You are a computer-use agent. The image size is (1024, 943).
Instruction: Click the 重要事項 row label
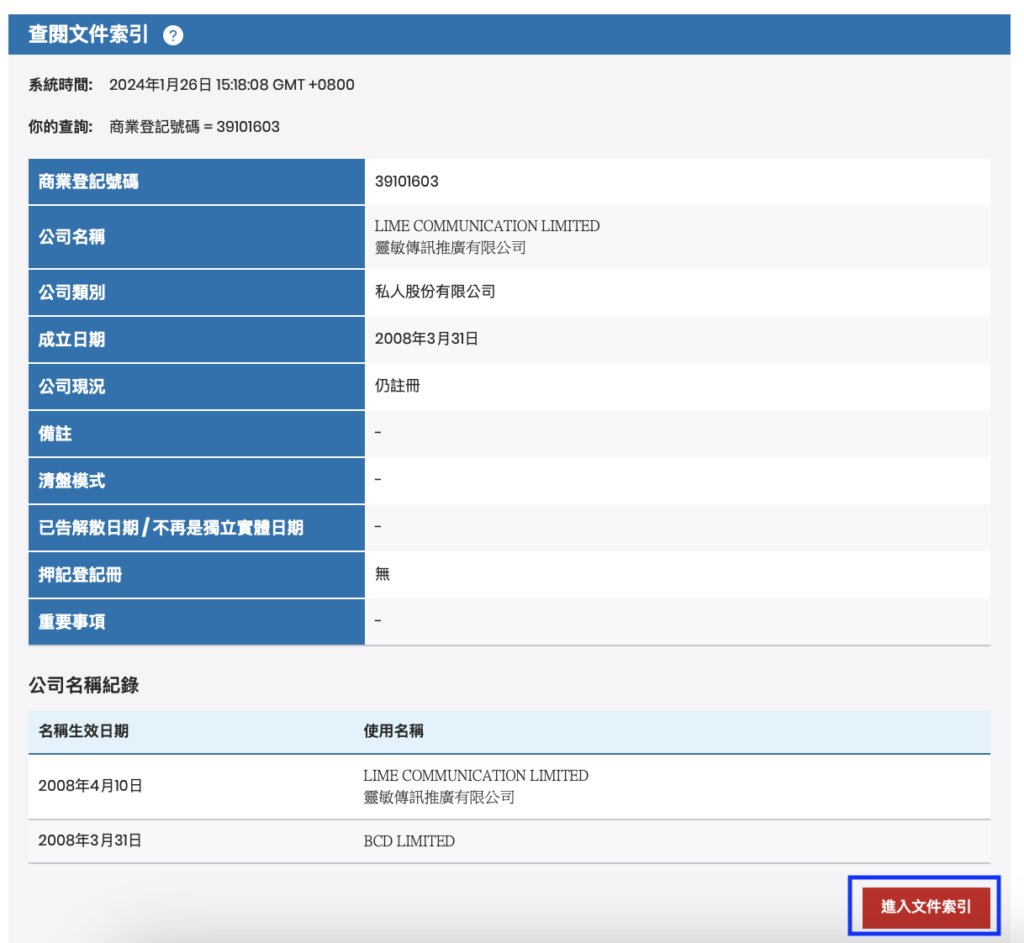pyautogui.click(x=72, y=622)
